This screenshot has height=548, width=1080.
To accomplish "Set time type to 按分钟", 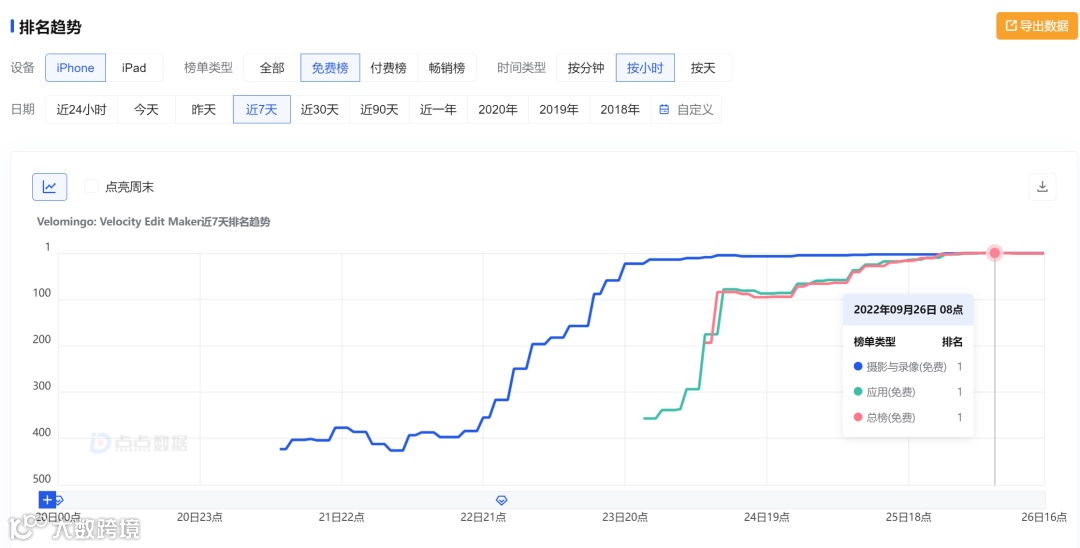I will 586,68.
